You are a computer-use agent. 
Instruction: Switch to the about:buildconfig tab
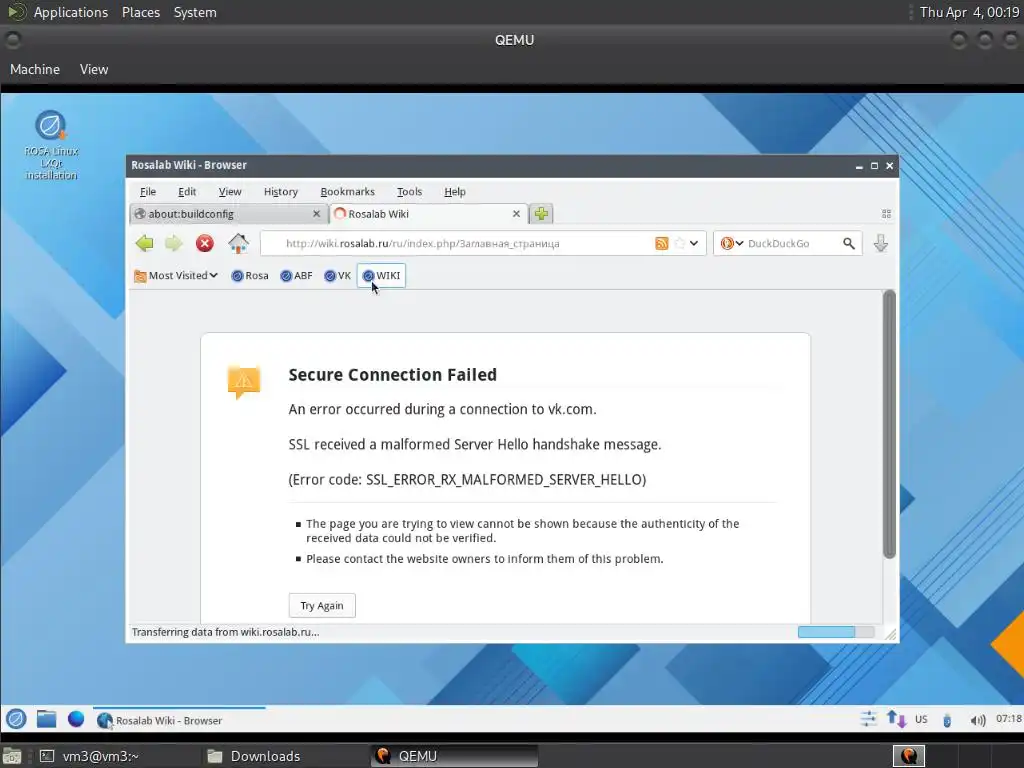tap(229, 214)
